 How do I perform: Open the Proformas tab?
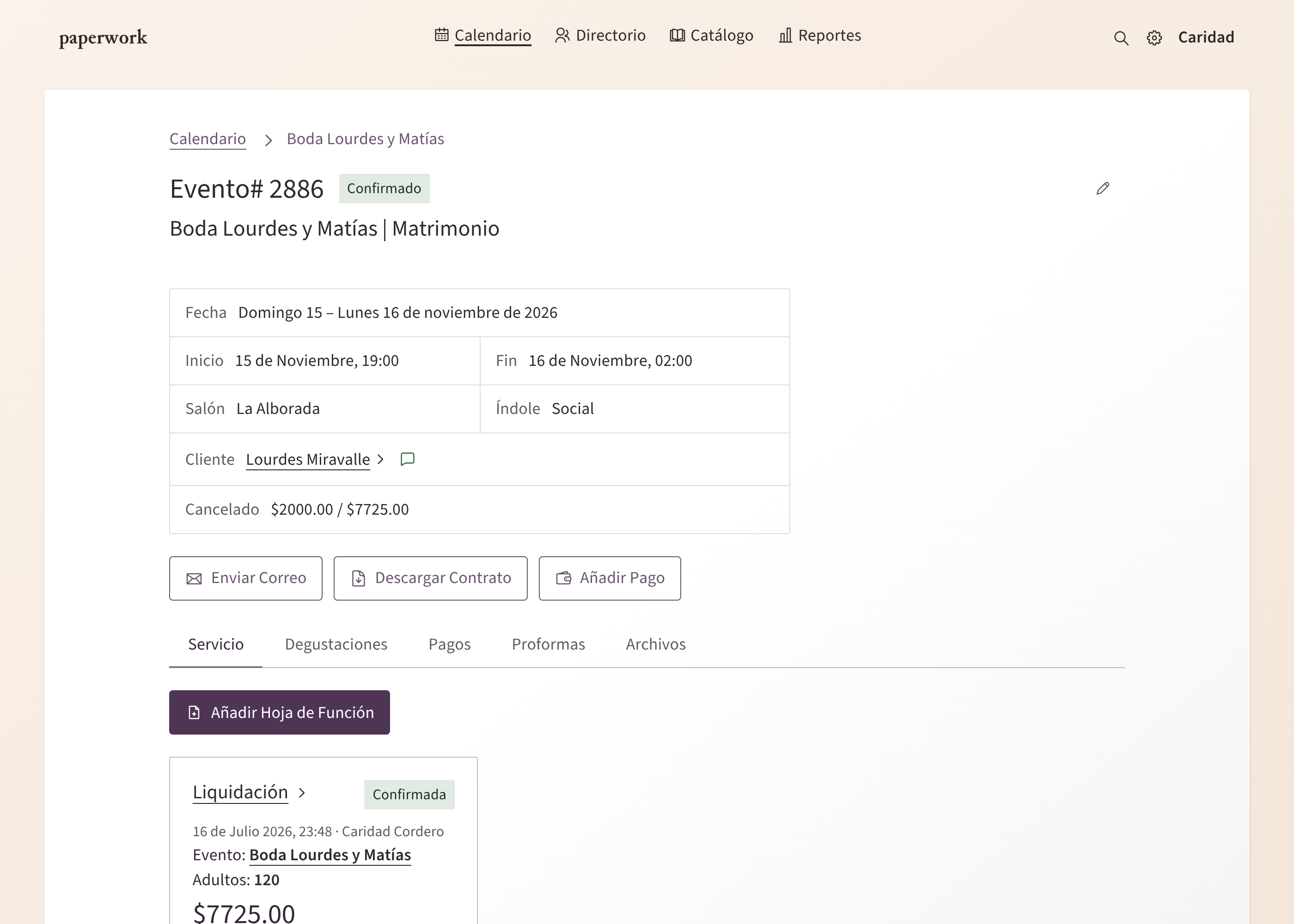coord(549,644)
